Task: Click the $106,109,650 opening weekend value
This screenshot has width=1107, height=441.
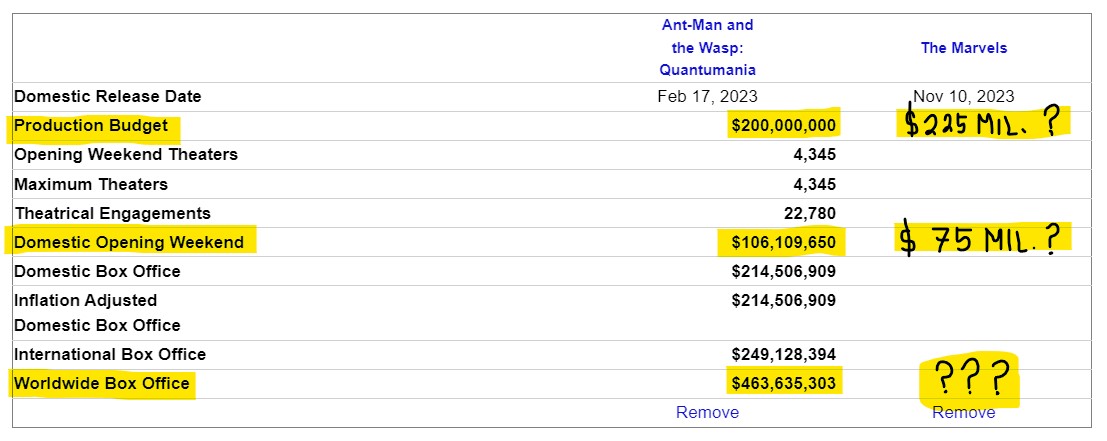Action: coord(784,243)
